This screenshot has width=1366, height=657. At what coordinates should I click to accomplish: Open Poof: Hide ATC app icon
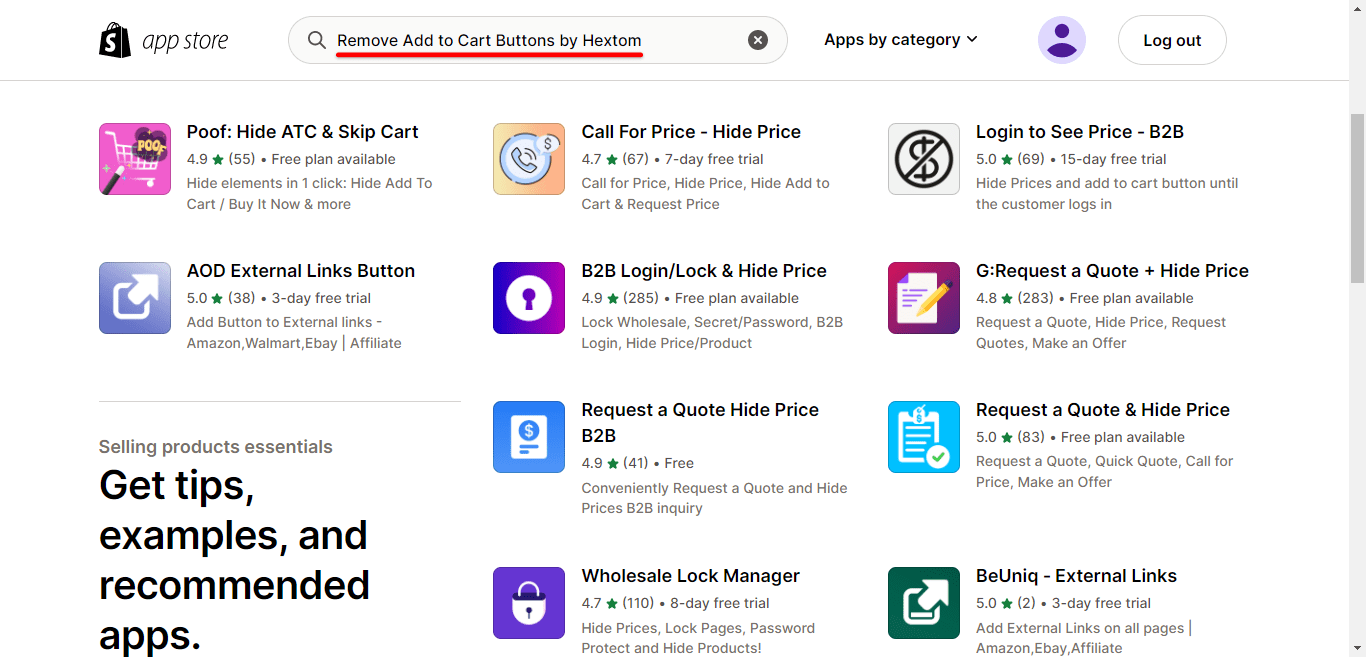135,159
